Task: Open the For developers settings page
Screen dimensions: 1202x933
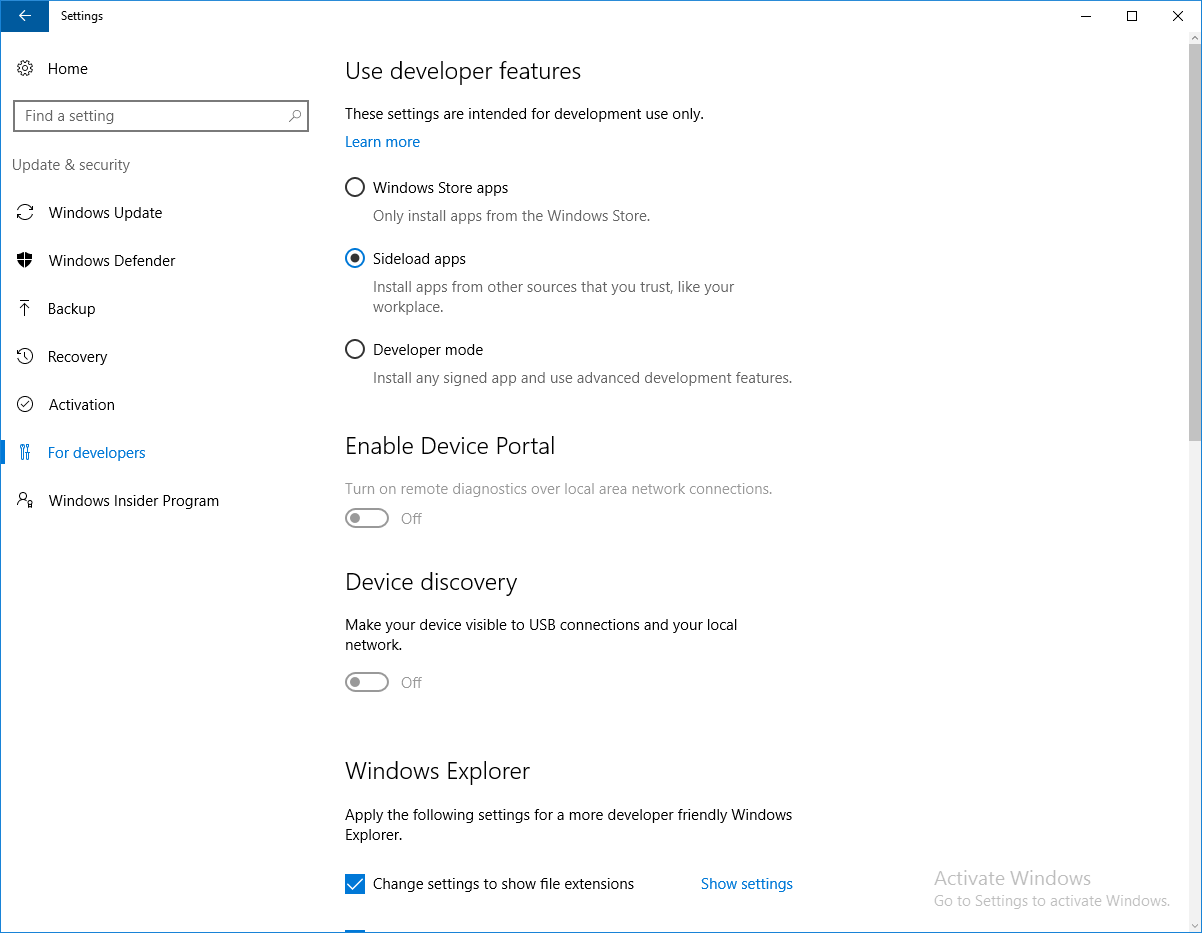Action: [97, 453]
